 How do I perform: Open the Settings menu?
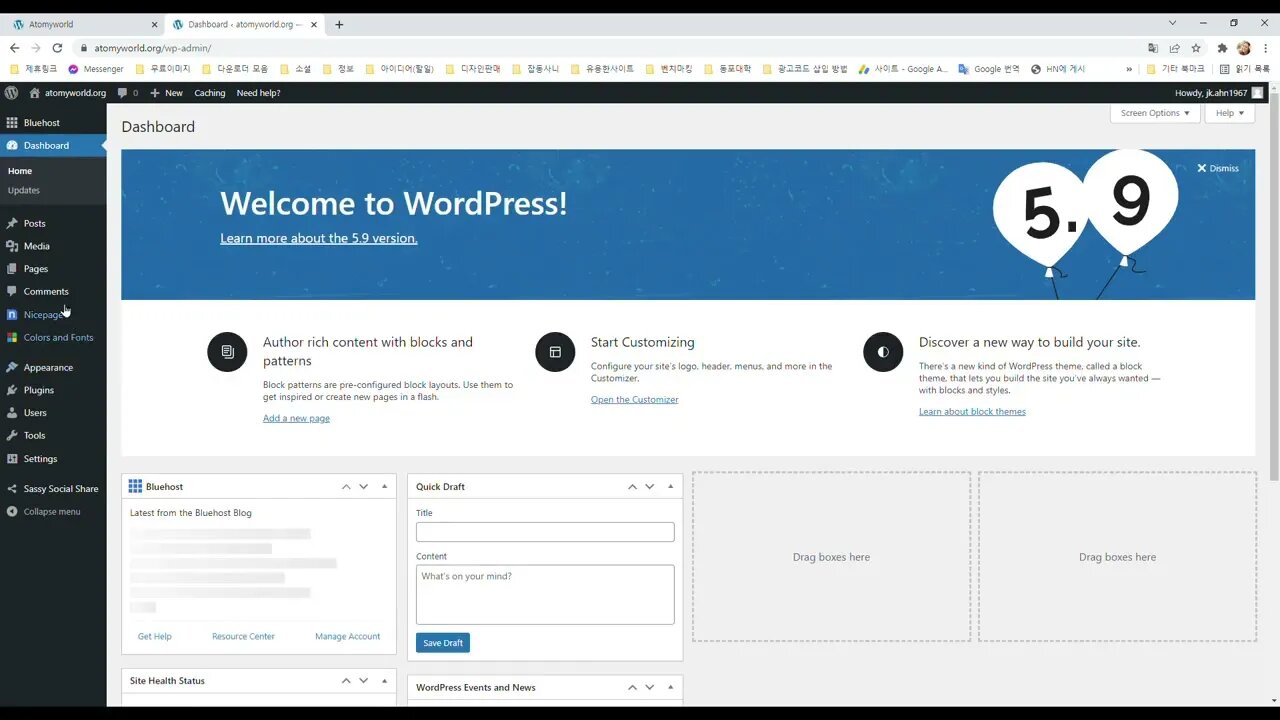[x=53, y=459]
